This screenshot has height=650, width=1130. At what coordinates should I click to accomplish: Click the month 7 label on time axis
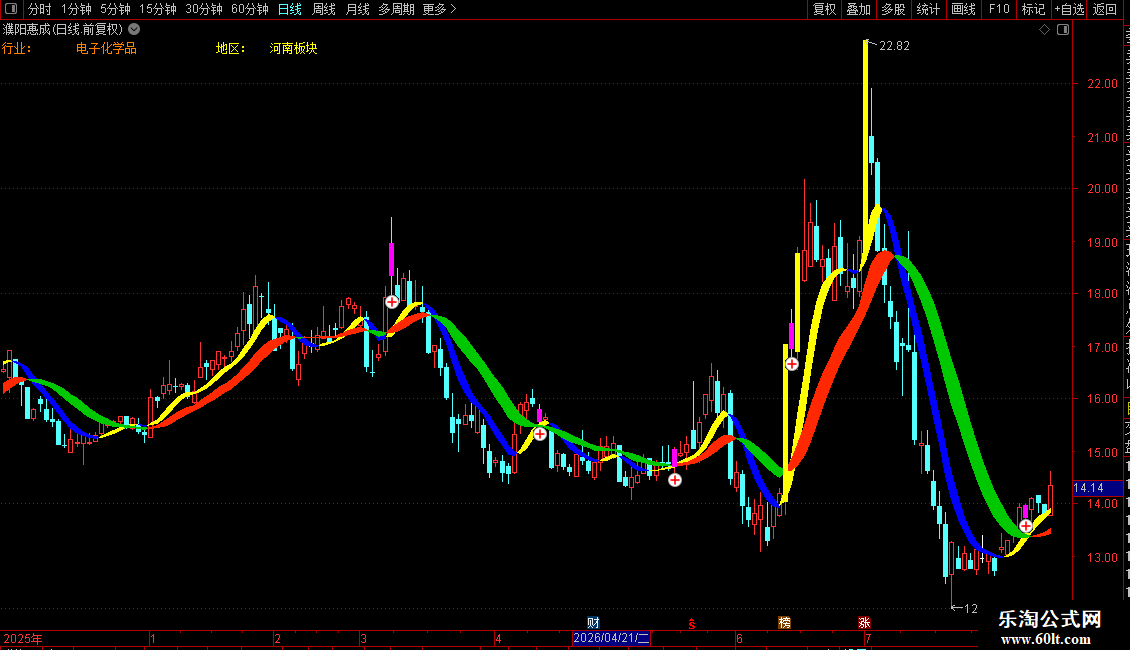click(868, 638)
